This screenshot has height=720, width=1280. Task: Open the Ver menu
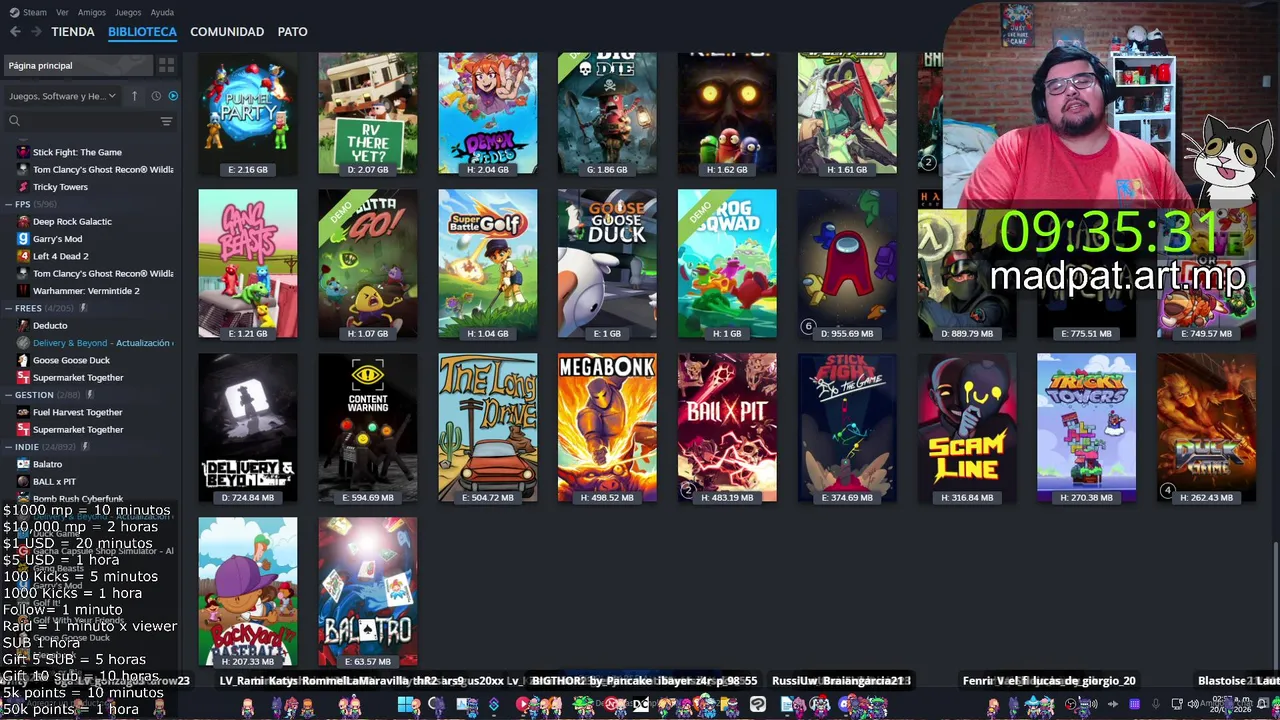click(x=63, y=12)
